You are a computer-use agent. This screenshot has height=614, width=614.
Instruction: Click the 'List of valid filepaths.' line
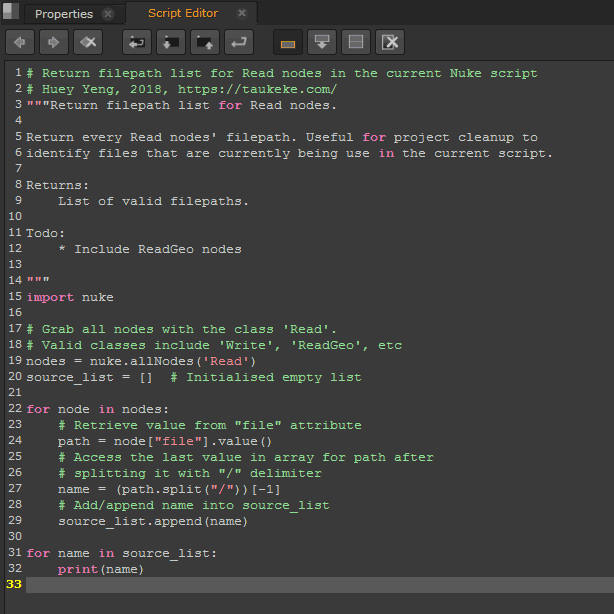[x=153, y=201]
